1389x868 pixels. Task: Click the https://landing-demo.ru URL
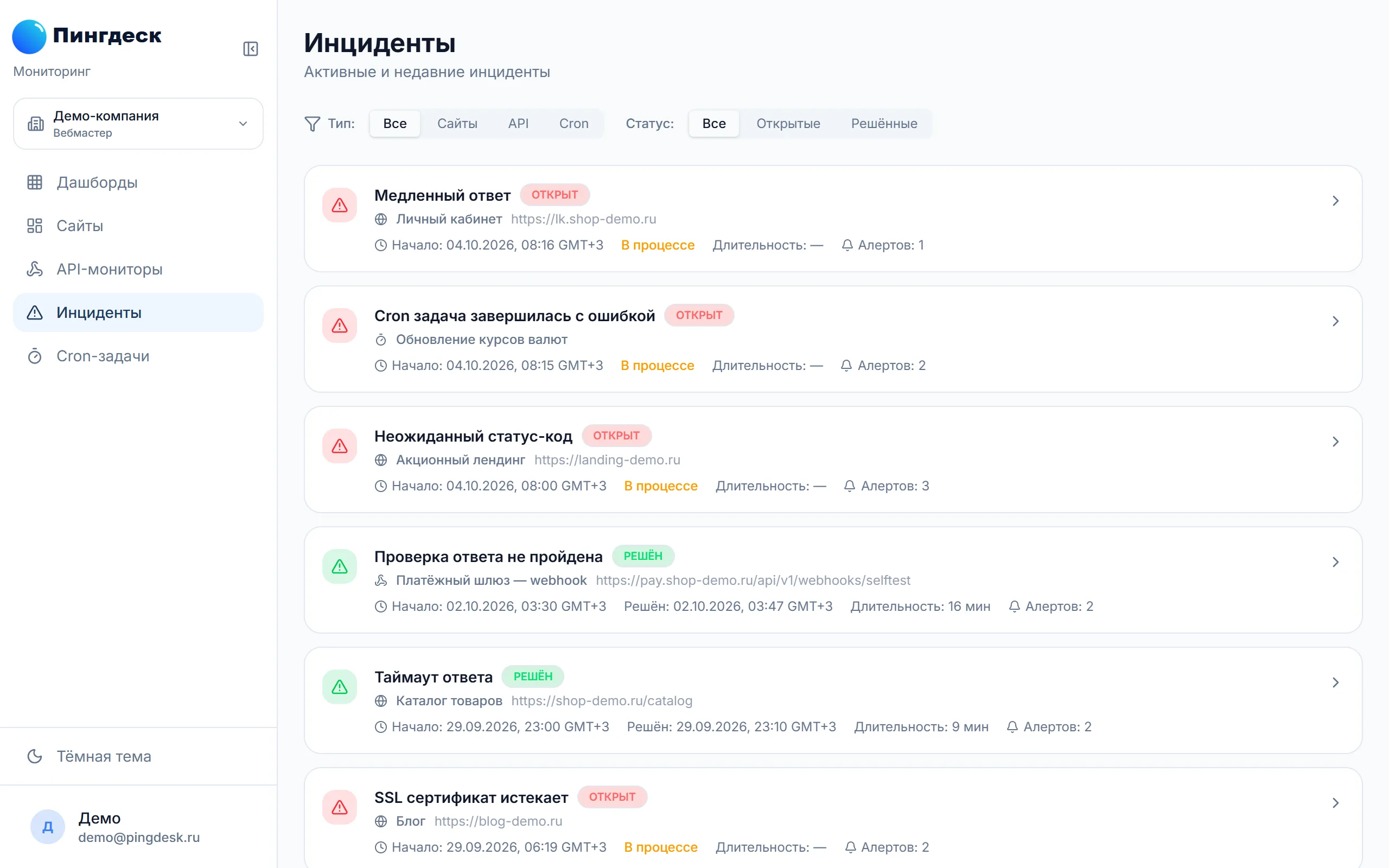[607, 460]
